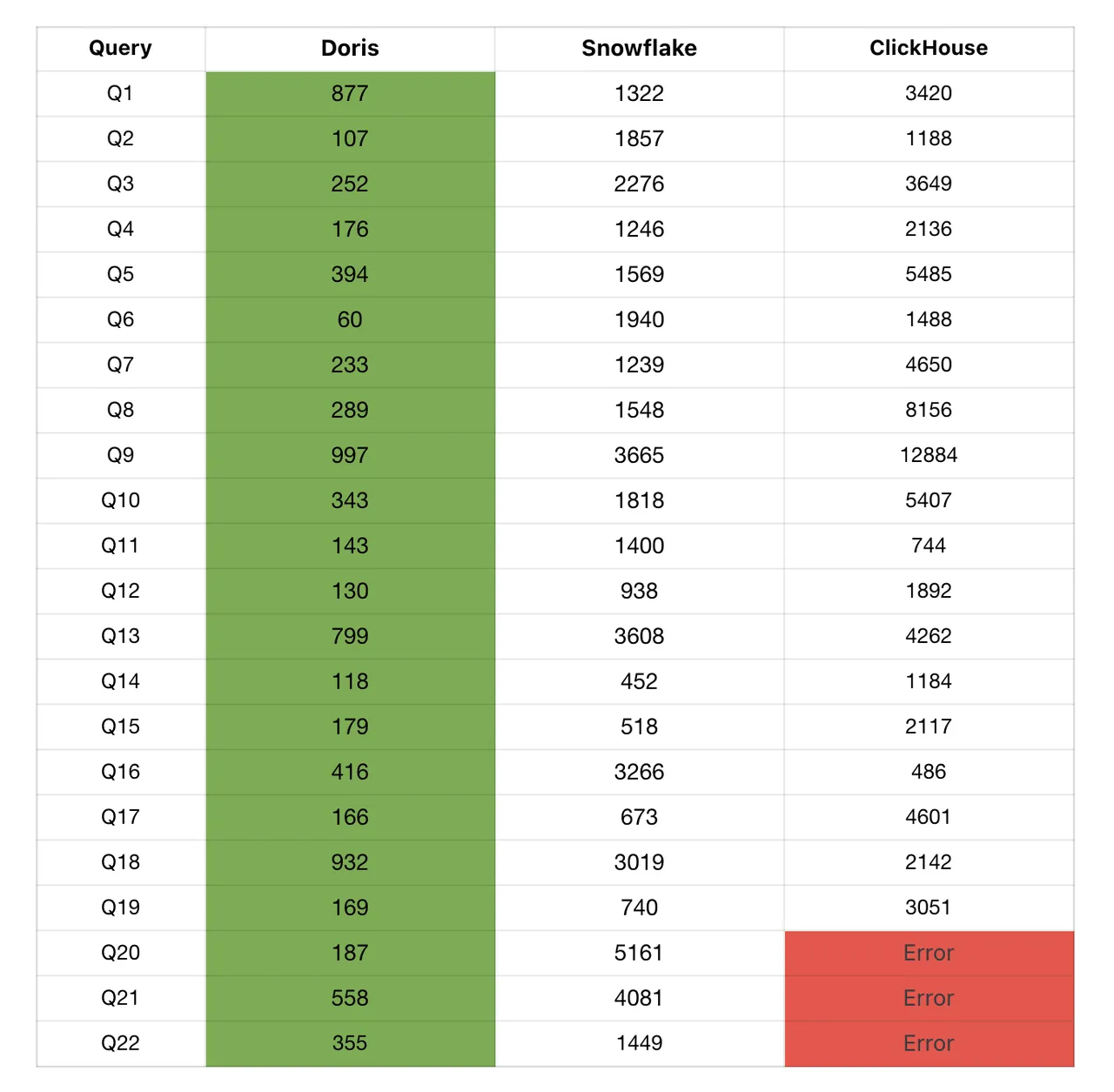Select the green Doris cell showing 60

tap(350, 320)
